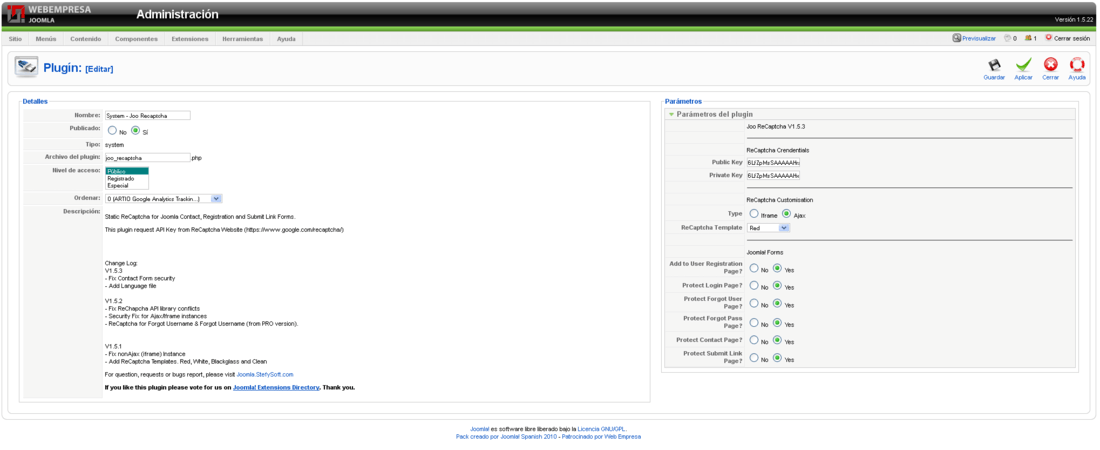Click the Cerrar sesión link

click(x=1072, y=39)
